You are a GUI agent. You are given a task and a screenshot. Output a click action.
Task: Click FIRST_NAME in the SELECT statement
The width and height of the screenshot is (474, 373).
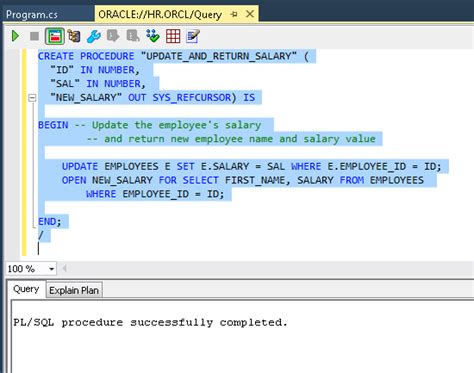pyautogui.click(x=255, y=180)
